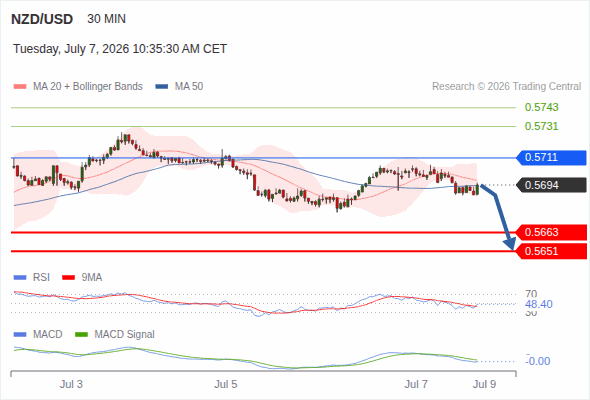The width and height of the screenshot is (590, 400).
Task: Select the 0.5711 blue pivot price tag
Action: 551,158
